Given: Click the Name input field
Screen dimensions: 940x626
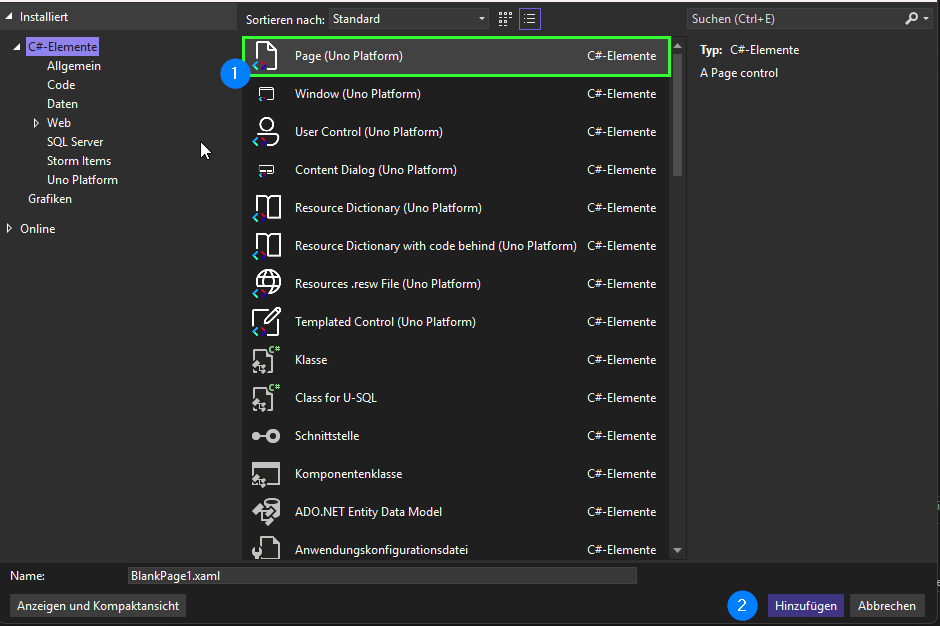Looking at the screenshot, I should pyautogui.click(x=381, y=576).
